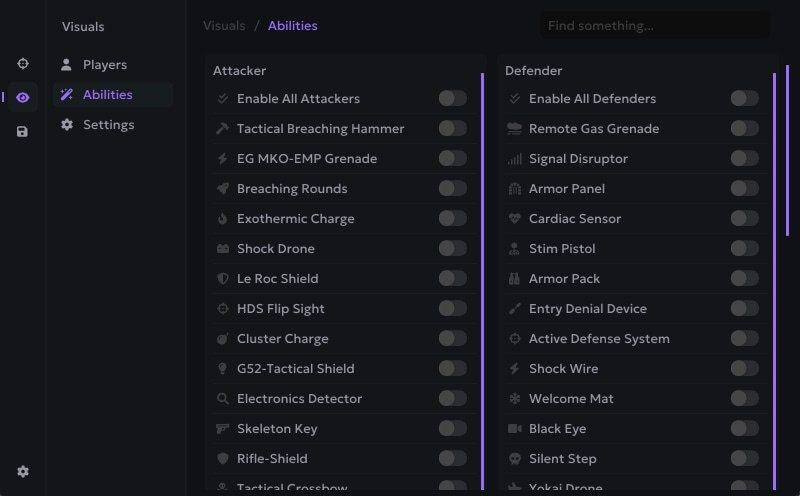Click the Visuals breadcrumb link

pos(224,25)
